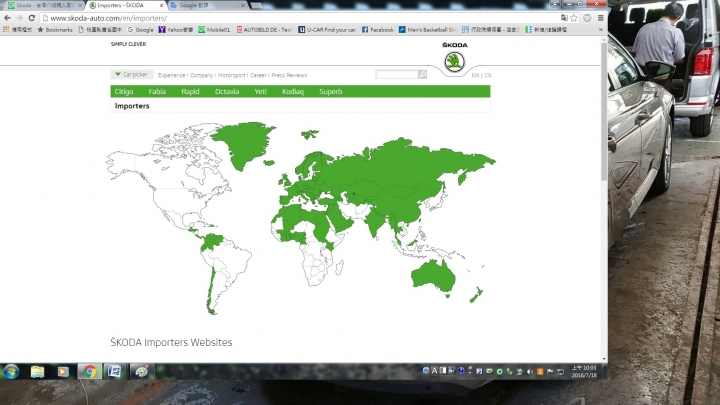This screenshot has width=720, height=405.
Task: Click the ŠKODA winged-arrow logo
Action: coord(454,62)
